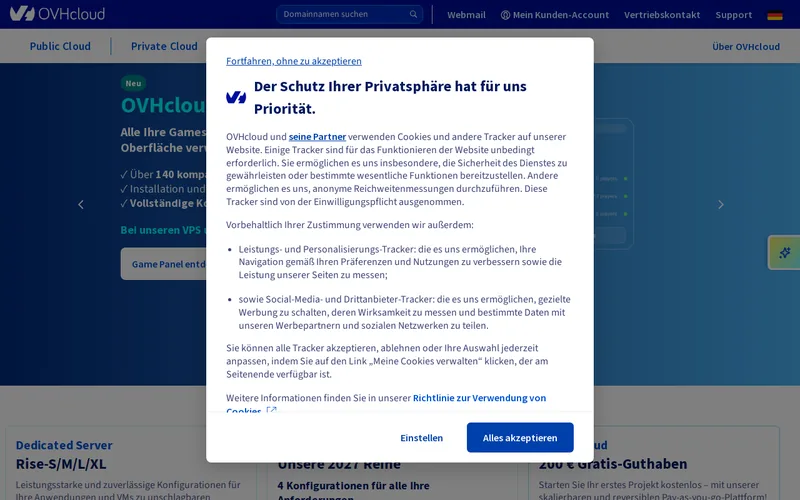Click the Einstellen button
800x500 pixels.
click(421, 438)
